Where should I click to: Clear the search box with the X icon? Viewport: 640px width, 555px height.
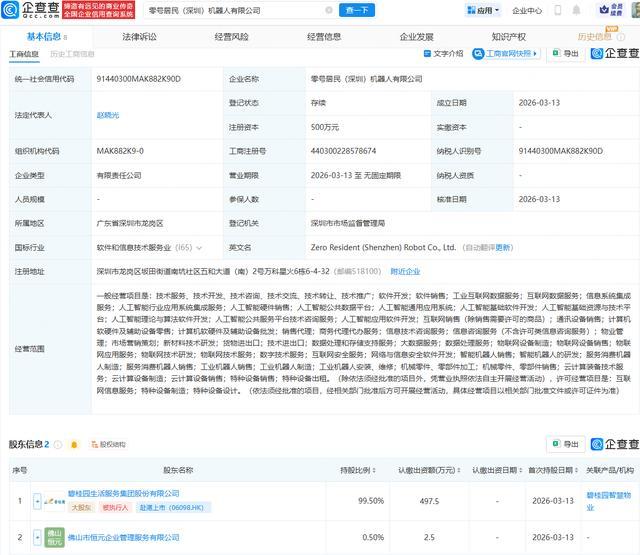click(329, 10)
